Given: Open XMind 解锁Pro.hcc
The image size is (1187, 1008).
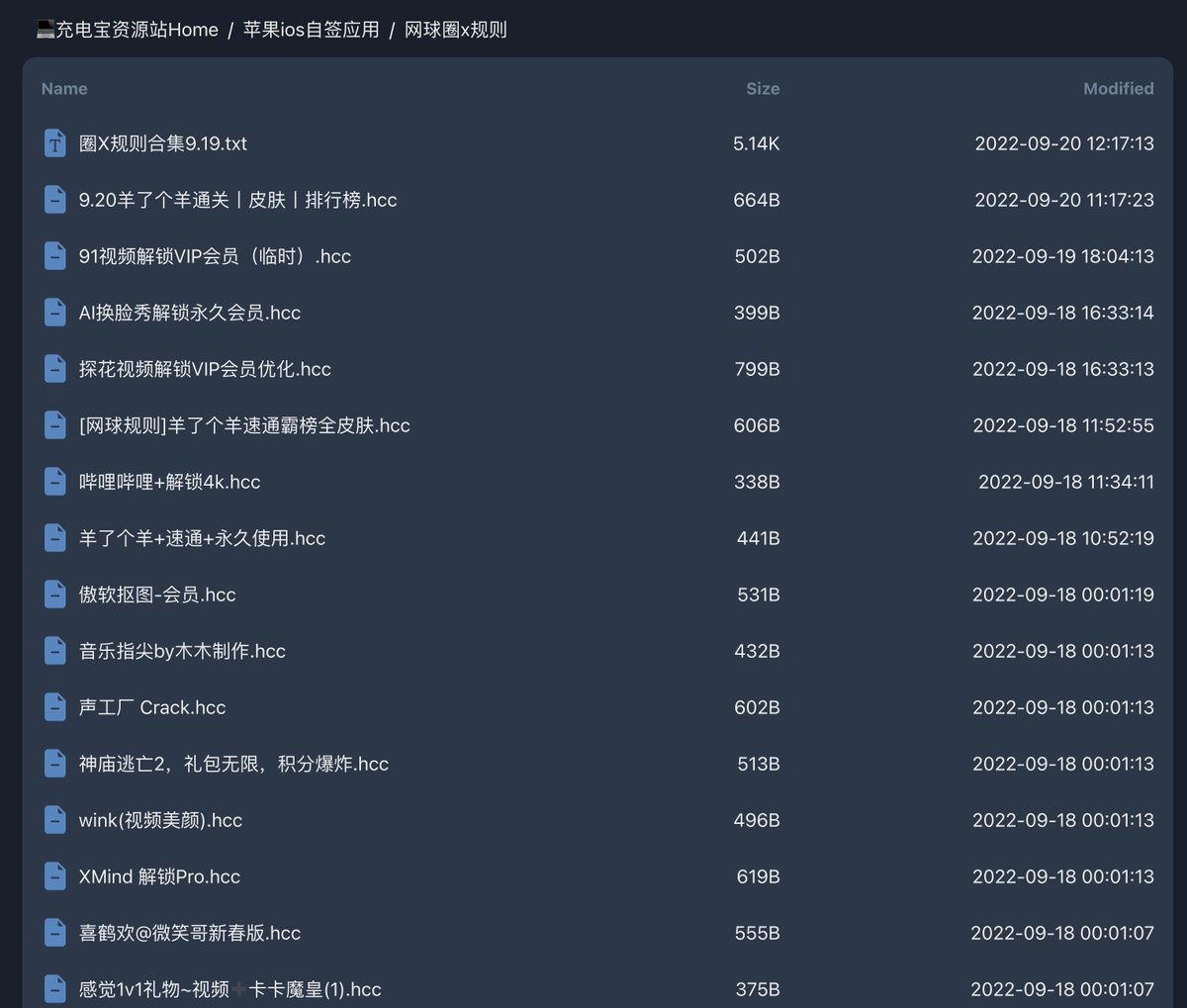Looking at the screenshot, I should [159, 876].
